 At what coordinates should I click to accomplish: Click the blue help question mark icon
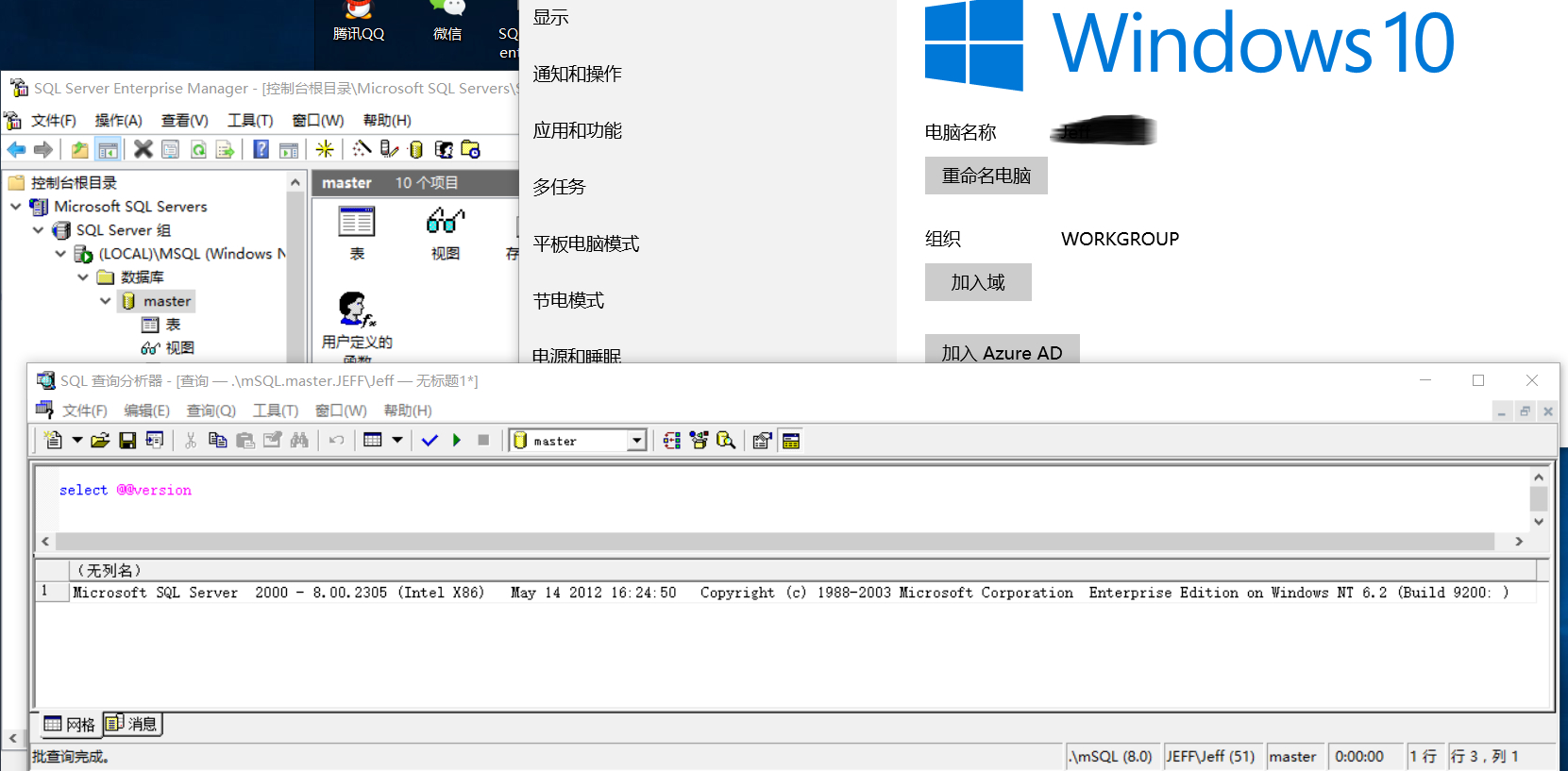pyautogui.click(x=261, y=149)
